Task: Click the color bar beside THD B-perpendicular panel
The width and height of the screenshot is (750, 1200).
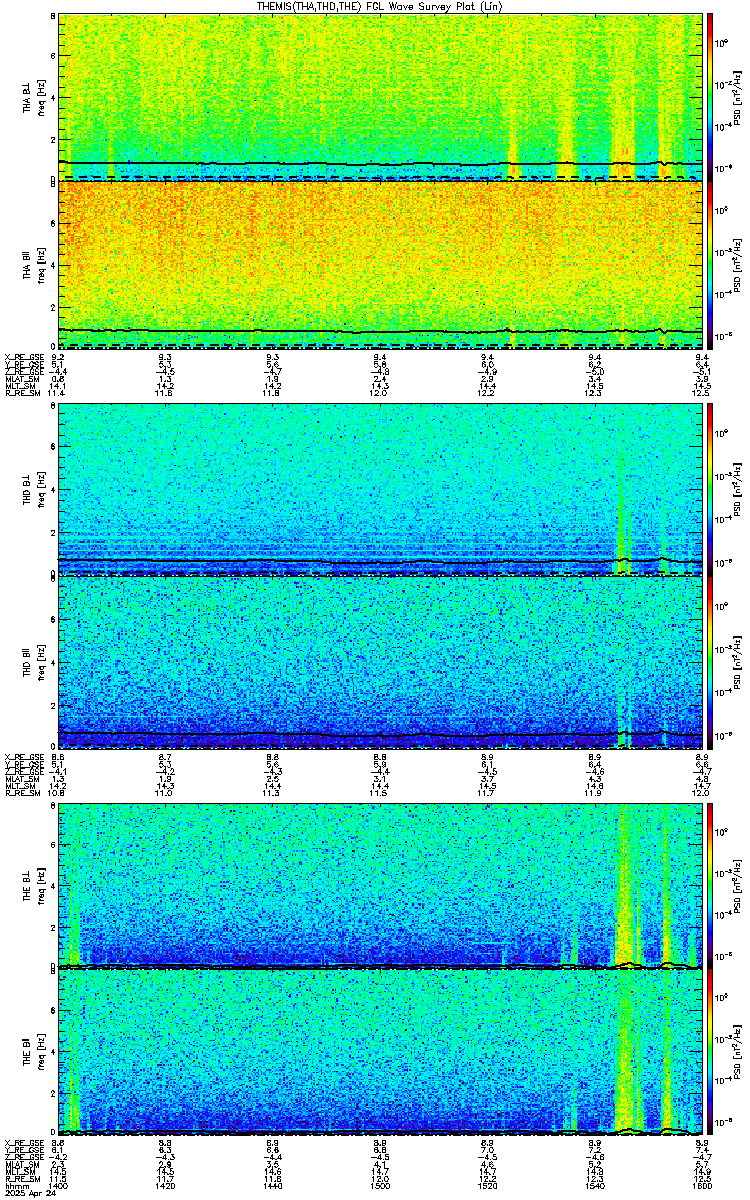Action: pos(710,490)
